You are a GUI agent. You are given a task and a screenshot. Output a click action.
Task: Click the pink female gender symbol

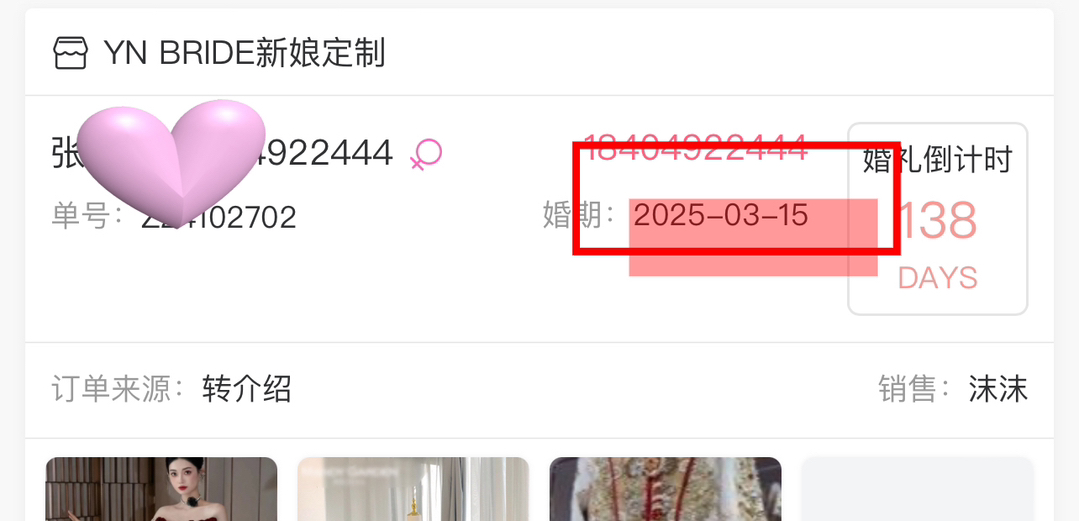tap(426, 153)
